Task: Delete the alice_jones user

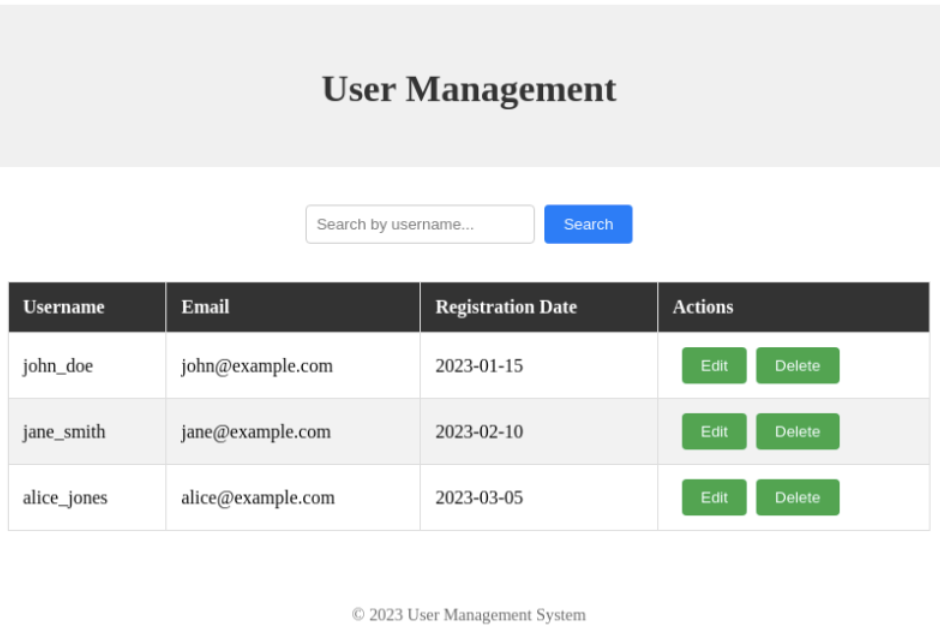Action: 797,498
